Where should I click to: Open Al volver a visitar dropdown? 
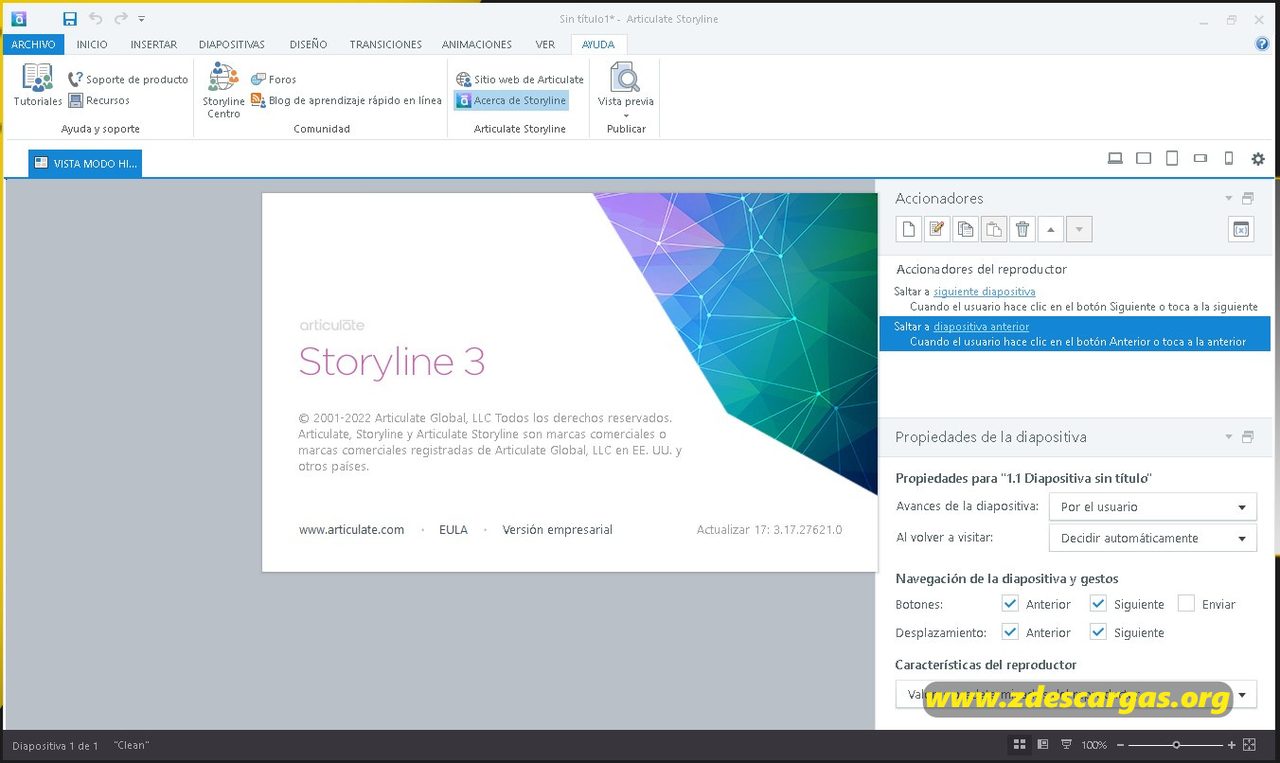click(1153, 538)
